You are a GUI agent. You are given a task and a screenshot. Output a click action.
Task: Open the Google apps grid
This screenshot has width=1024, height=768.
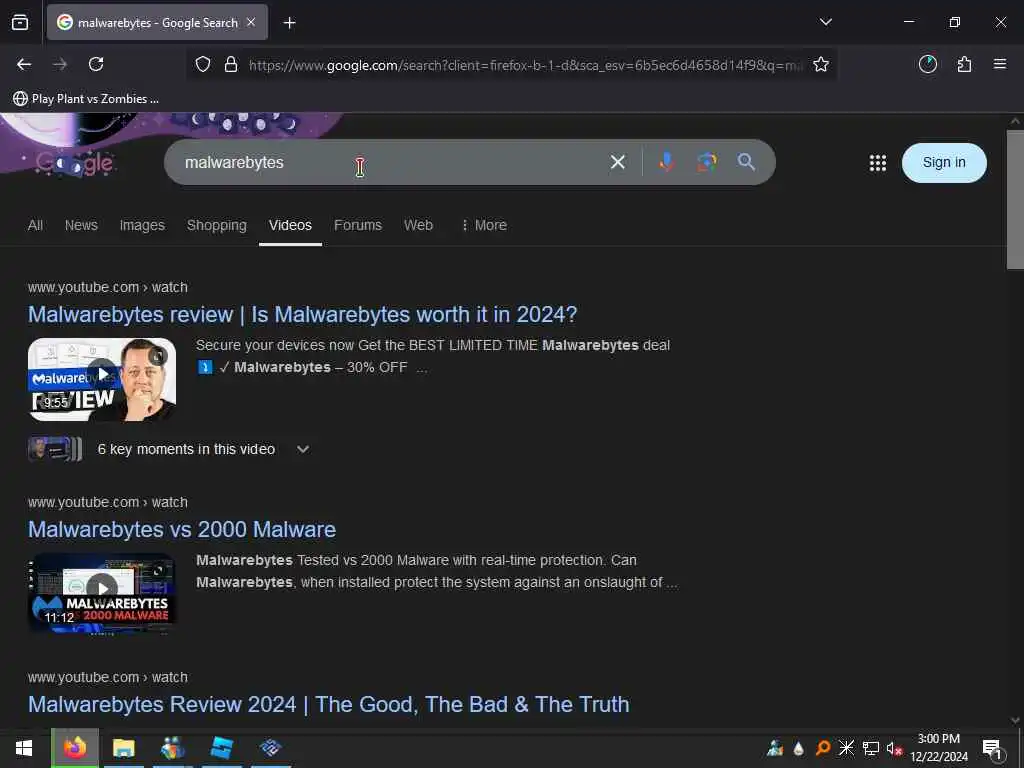[x=878, y=163]
